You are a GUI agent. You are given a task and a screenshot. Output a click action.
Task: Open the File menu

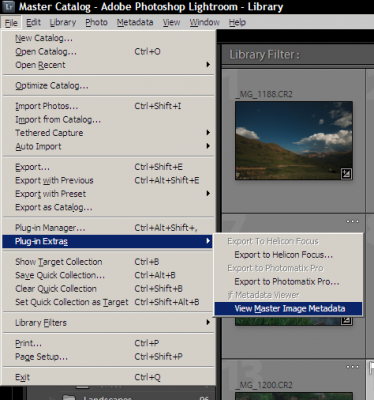point(11,23)
